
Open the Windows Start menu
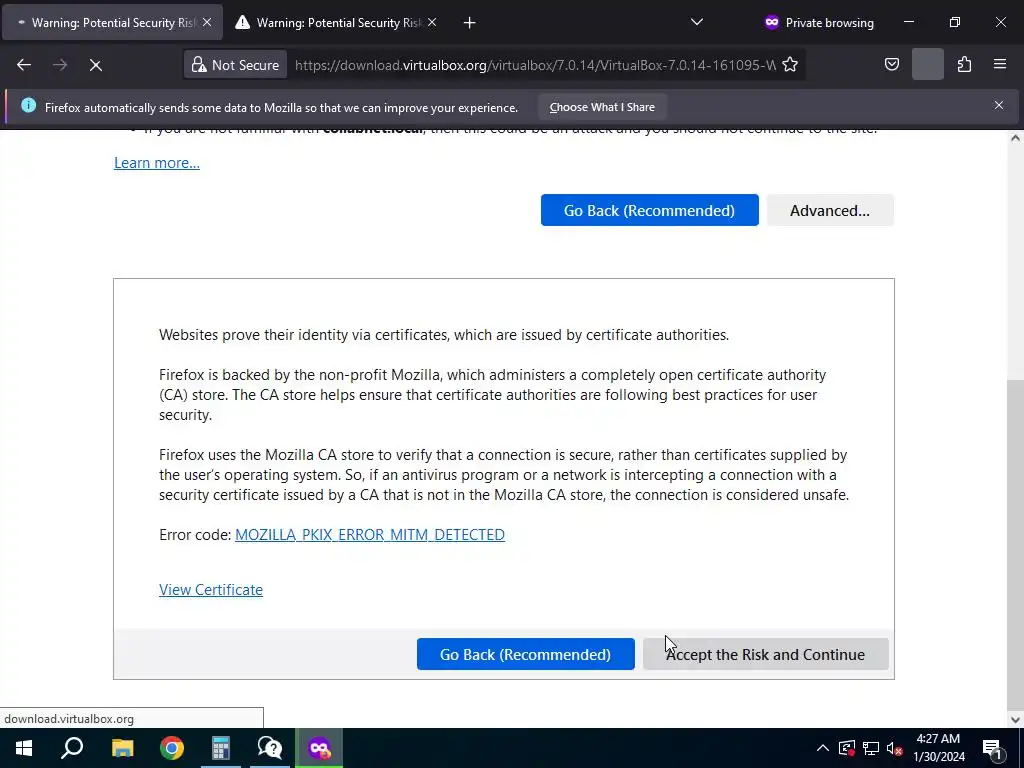click(24, 748)
